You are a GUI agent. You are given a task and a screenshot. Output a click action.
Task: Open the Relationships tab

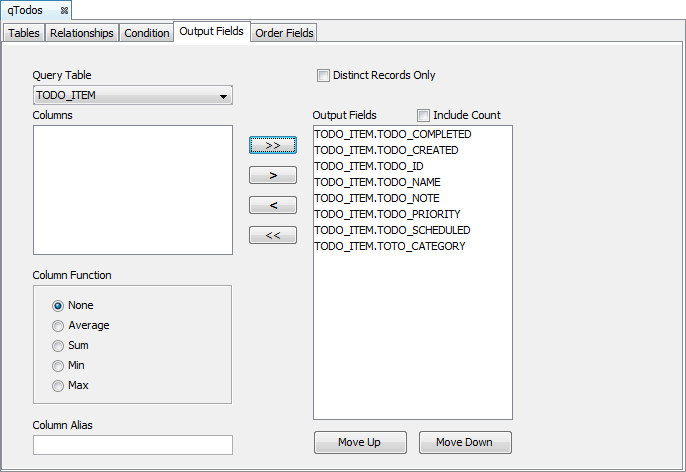pyautogui.click(x=82, y=33)
